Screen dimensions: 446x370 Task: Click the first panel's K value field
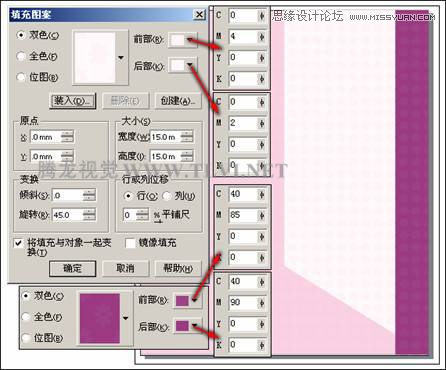pyautogui.click(x=243, y=79)
